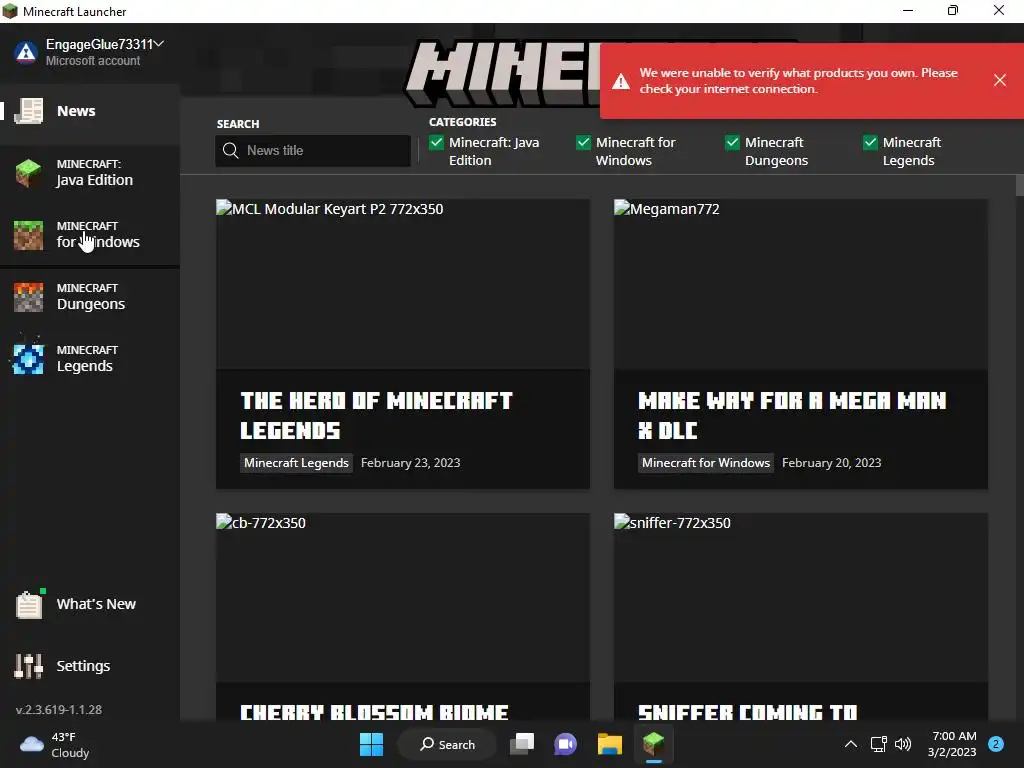Click the Java Edition grass block icon

[x=29, y=173]
